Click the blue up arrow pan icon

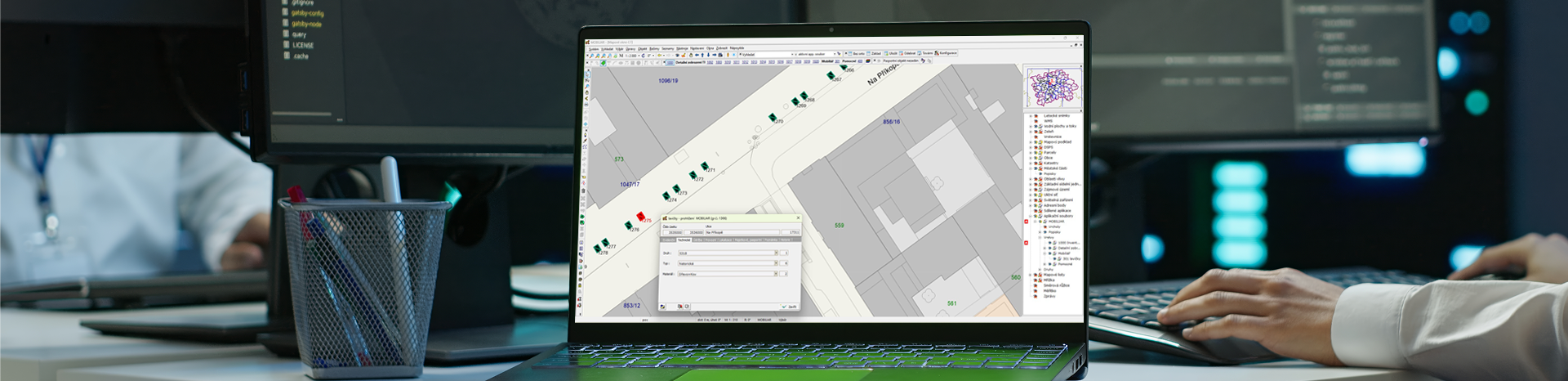click(x=702, y=55)
